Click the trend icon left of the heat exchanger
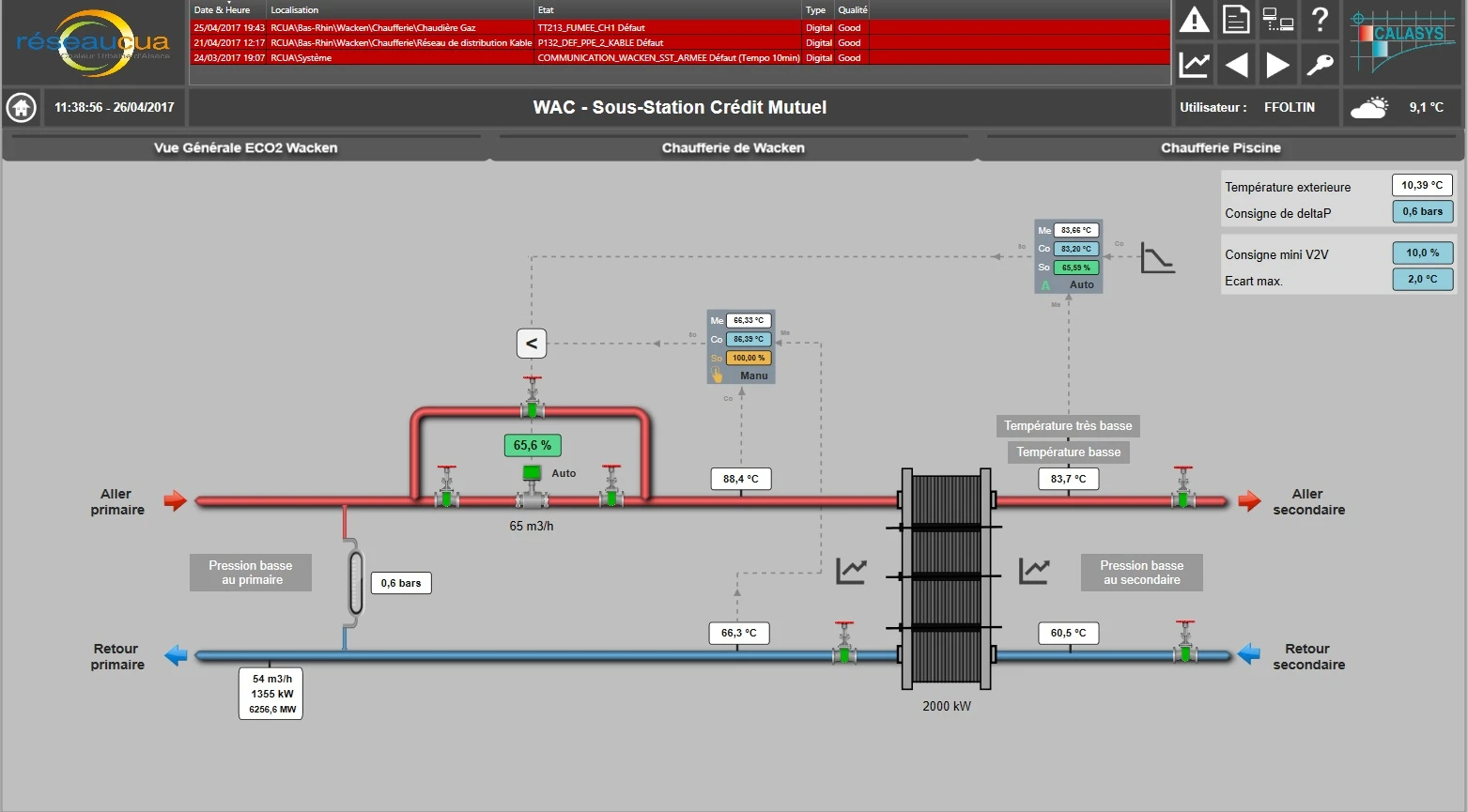Screen dimensions: 1468x812 click(851, 569)
